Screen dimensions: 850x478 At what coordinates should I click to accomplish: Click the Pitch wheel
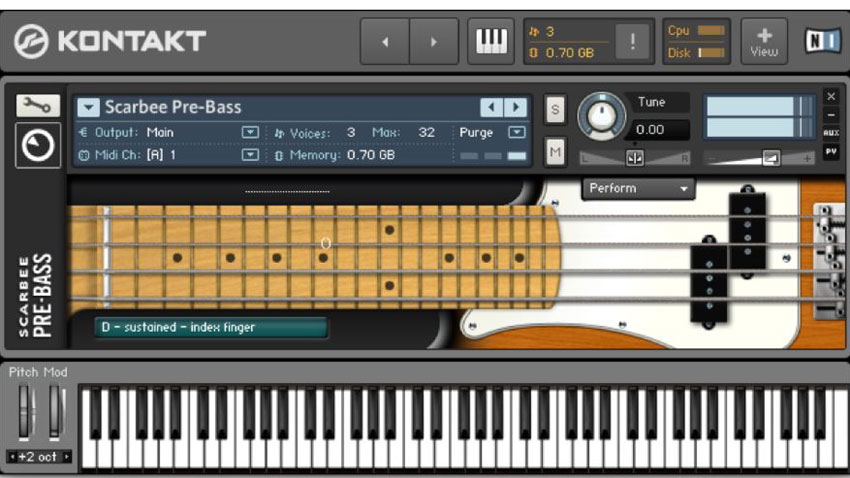click(x=24, y=412)
